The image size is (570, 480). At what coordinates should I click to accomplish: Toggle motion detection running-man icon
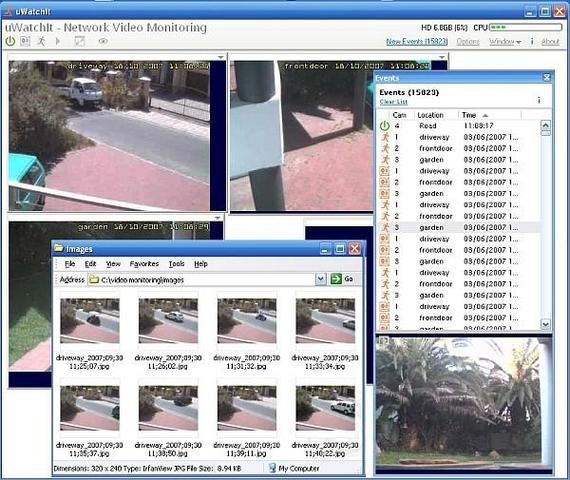41,41
